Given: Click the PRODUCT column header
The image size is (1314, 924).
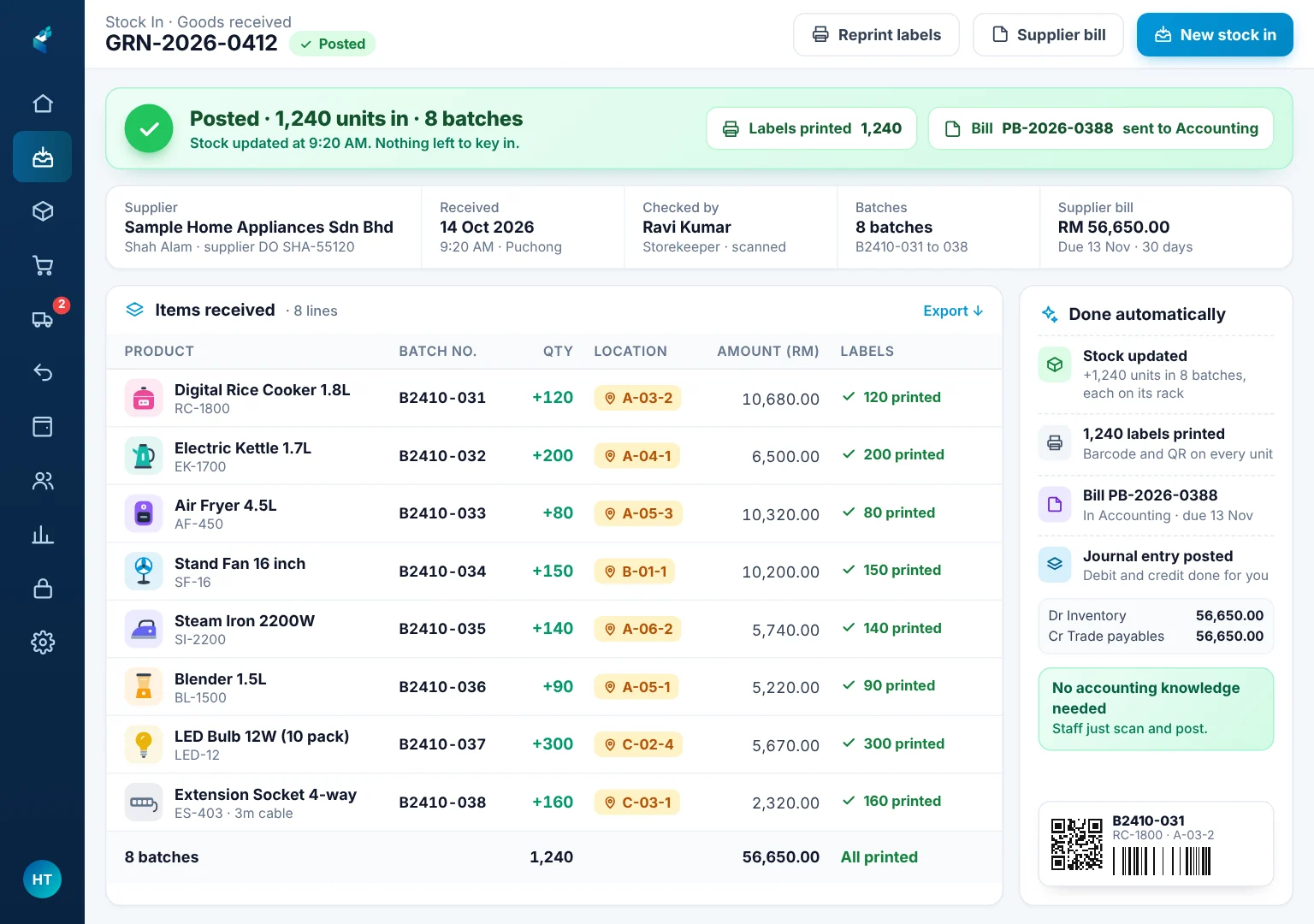Looking at the screenshot, I should click(159, 351).
